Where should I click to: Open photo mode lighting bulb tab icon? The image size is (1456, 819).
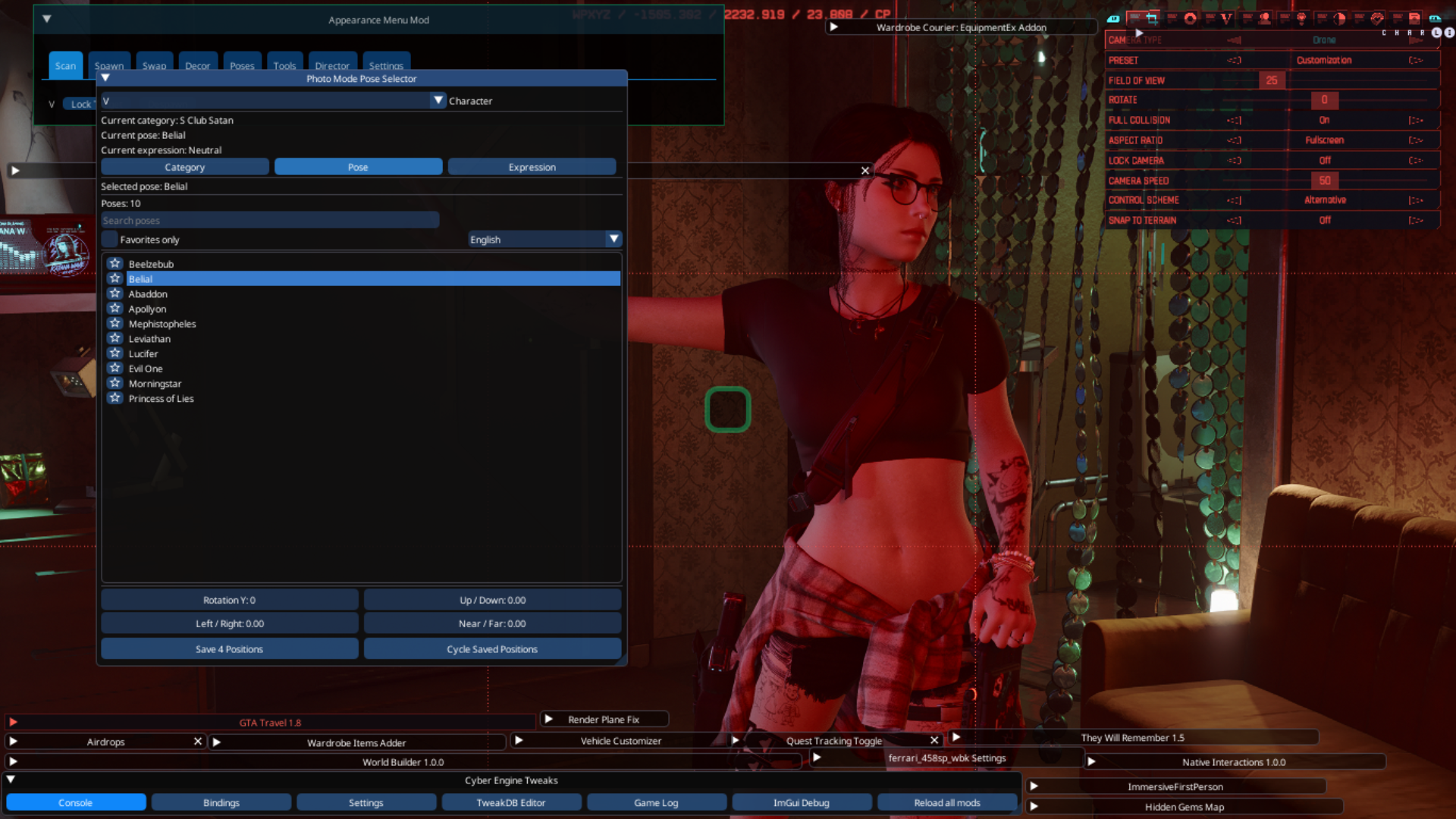[x=1301, y=18]
